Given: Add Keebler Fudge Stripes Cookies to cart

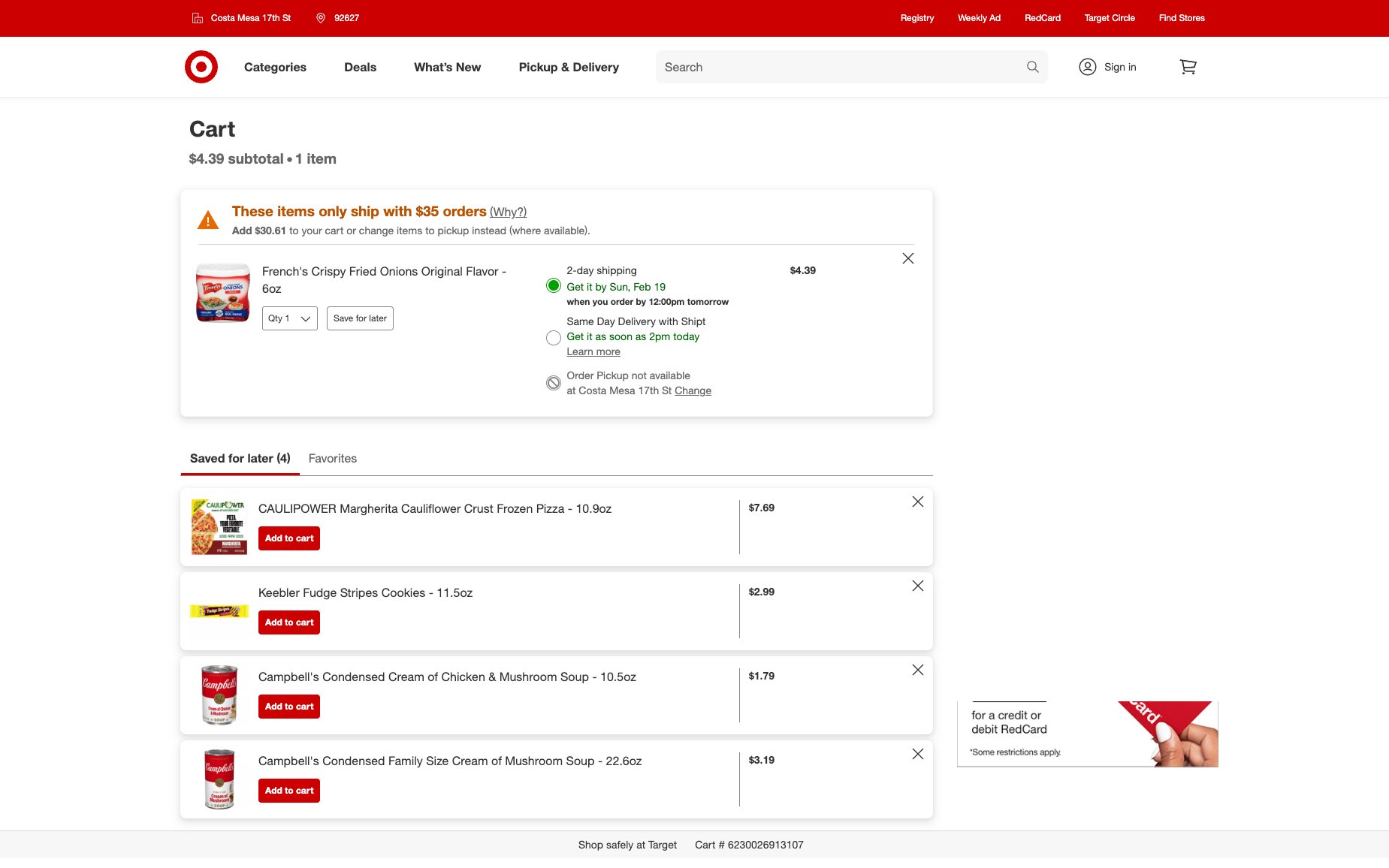Looking at the screenshot, I should click(289, 622).
